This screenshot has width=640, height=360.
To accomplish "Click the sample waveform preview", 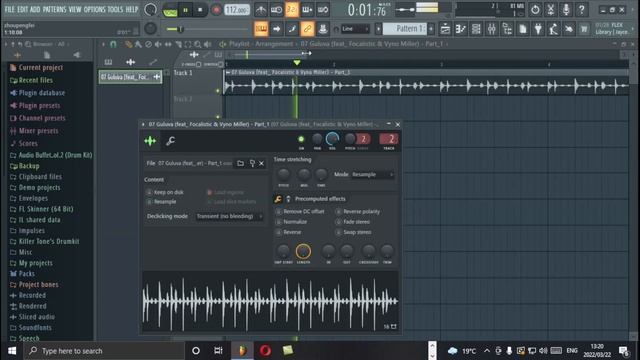I will tap(270, 302).
